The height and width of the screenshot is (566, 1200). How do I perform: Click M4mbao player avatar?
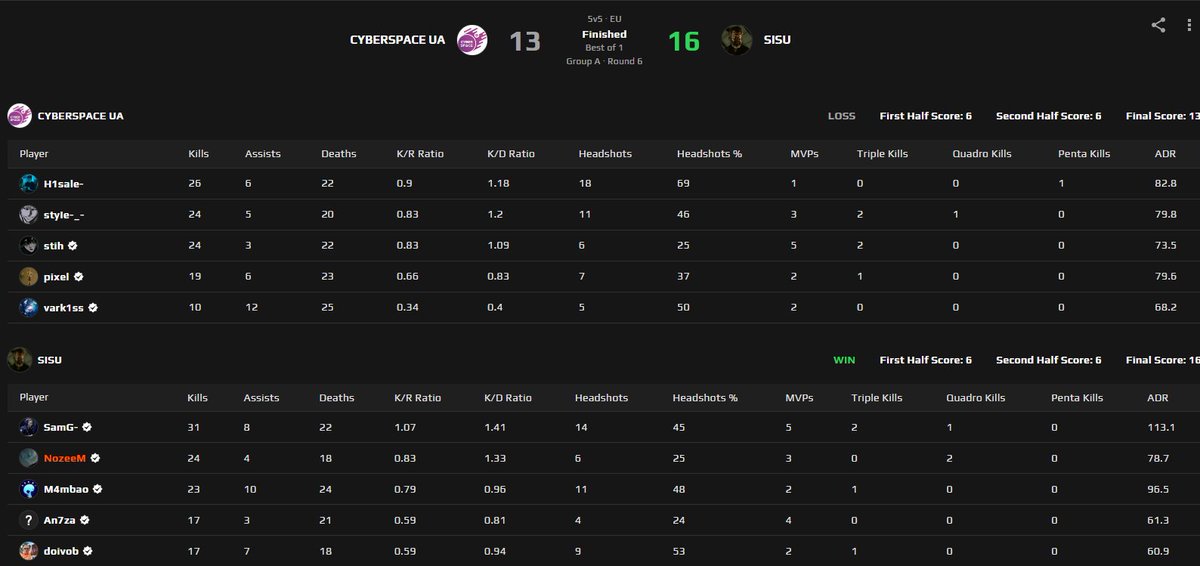click(x=29, y=489)
